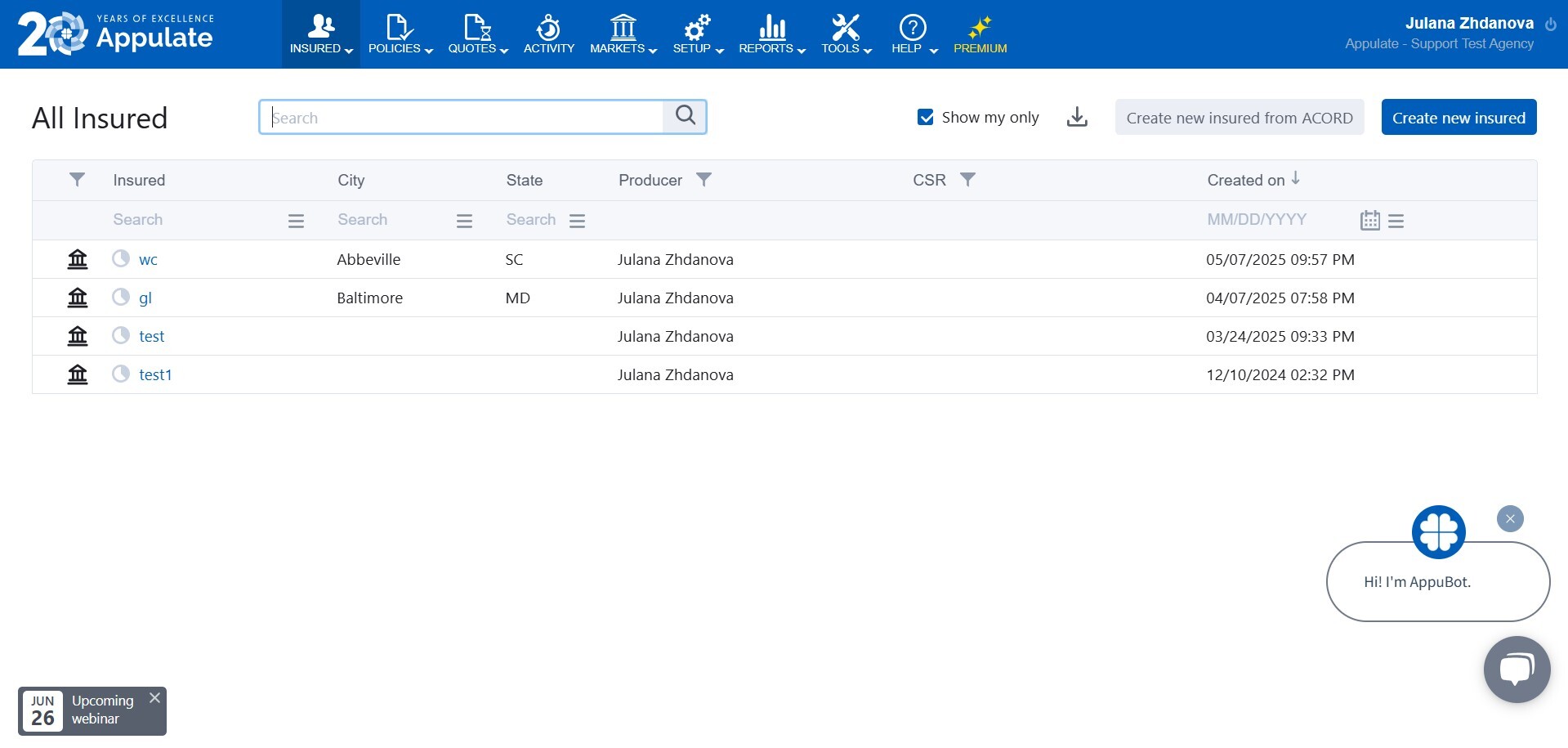Image resolution: width=1568 pixels, height=748 pixels.
Task: Open the Markets menu
Action: point(623,34)
